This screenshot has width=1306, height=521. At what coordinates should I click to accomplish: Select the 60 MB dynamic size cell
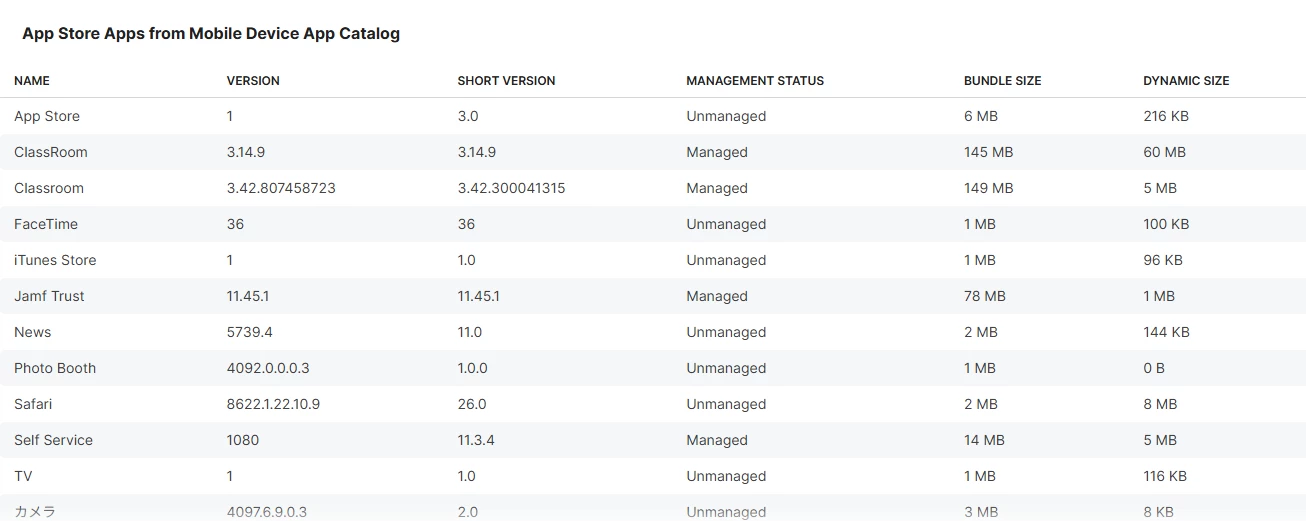[x=1164, y=152]
